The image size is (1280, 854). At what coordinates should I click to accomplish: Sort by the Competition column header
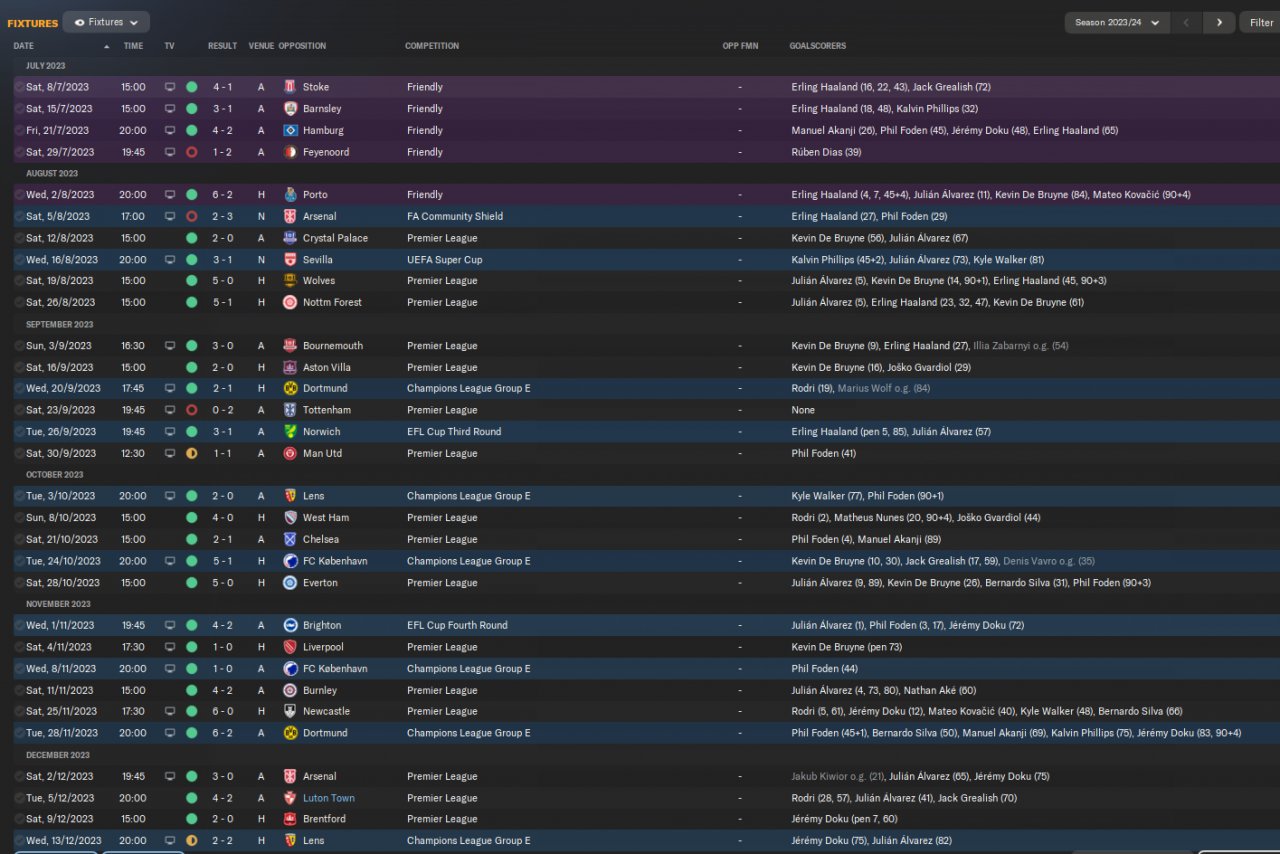click(432, 46)
